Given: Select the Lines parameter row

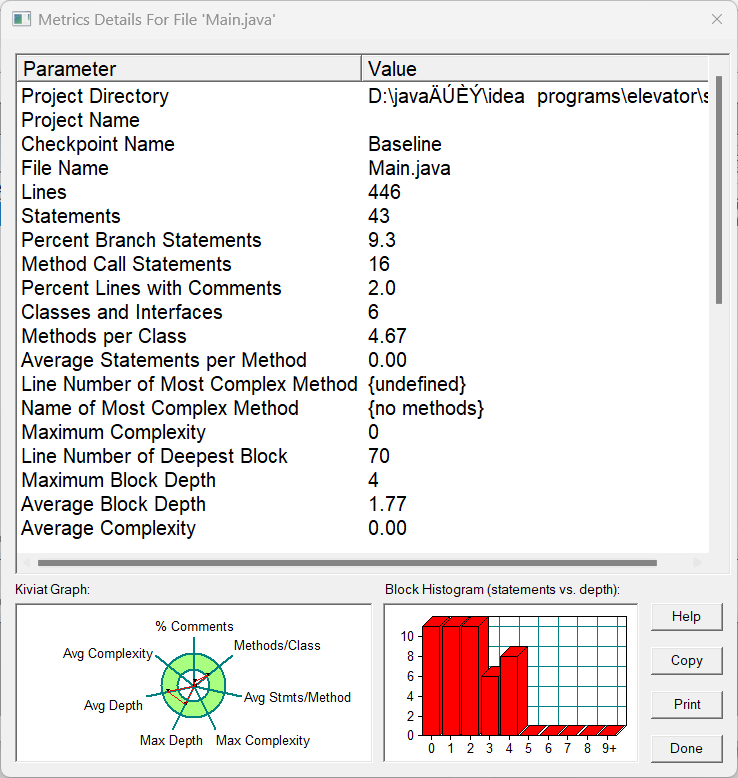Looking at the screenshot, I should [363, 192].
